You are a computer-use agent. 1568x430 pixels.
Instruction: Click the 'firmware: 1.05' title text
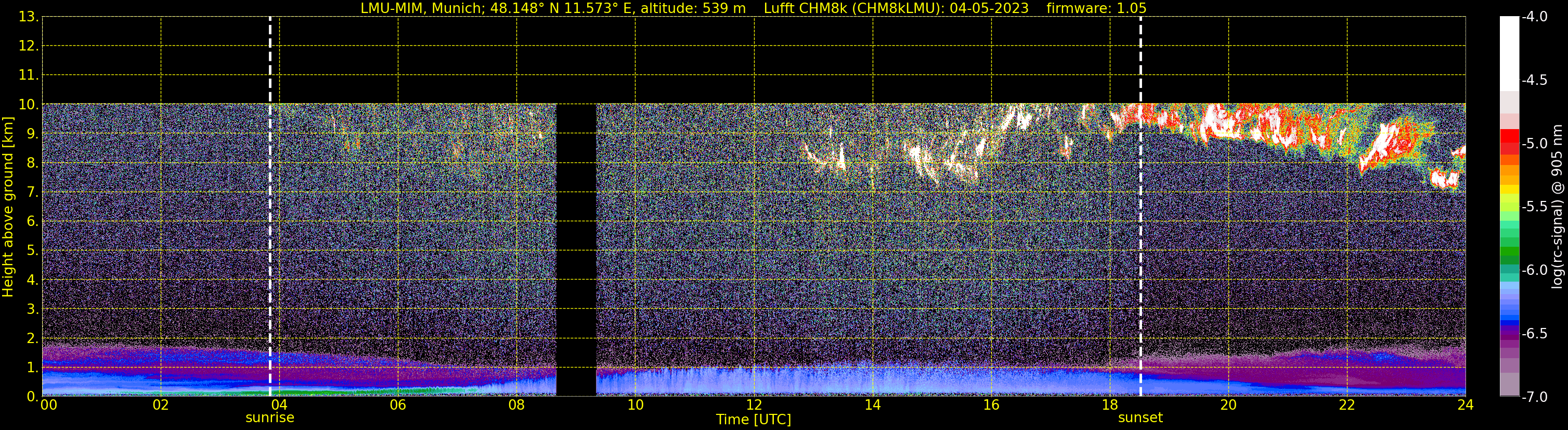1096,8
